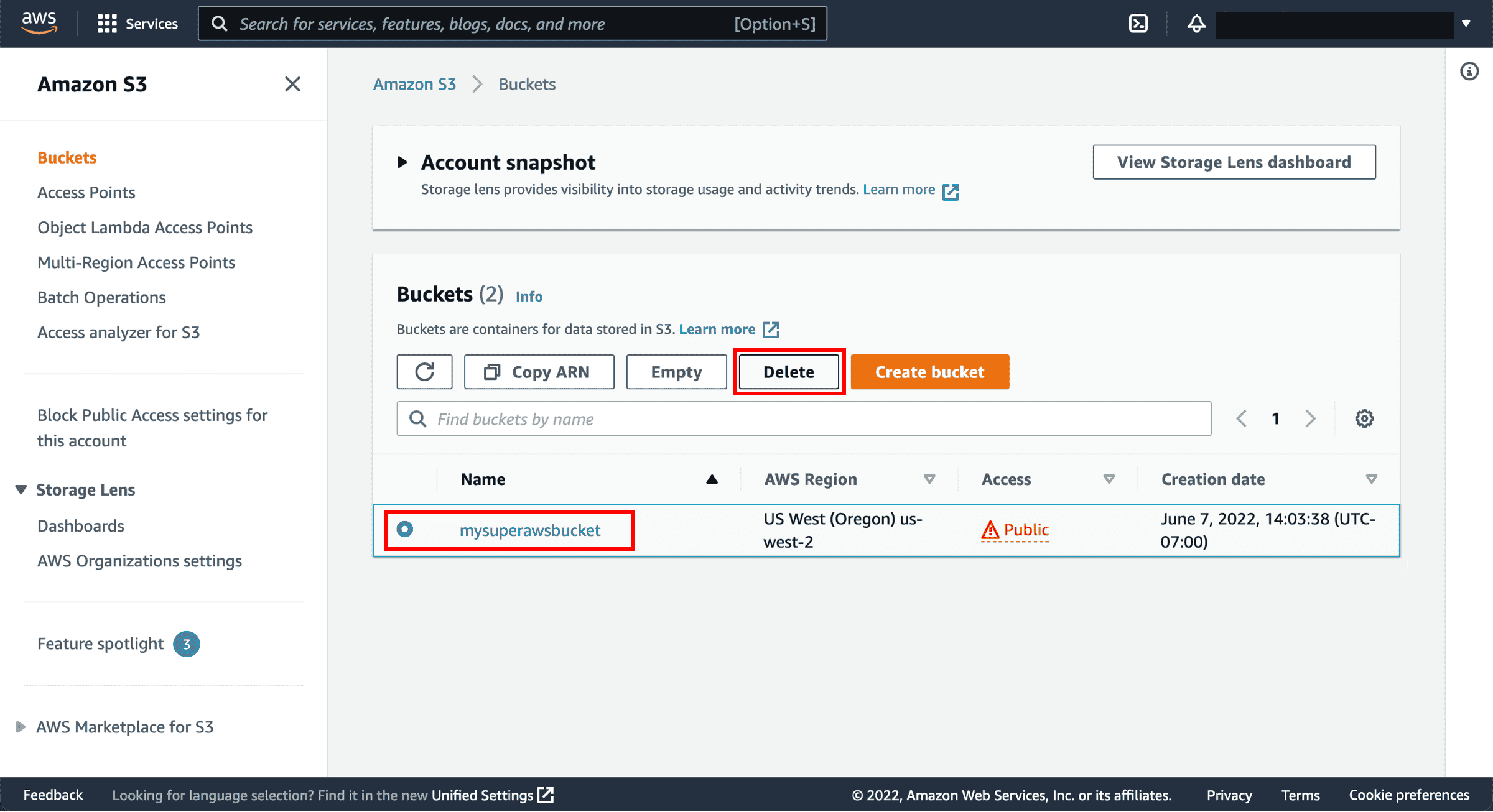Click external link icon after Unified Settings
This screenshot has width=1493, height=812.
click(x=546, y=795)
